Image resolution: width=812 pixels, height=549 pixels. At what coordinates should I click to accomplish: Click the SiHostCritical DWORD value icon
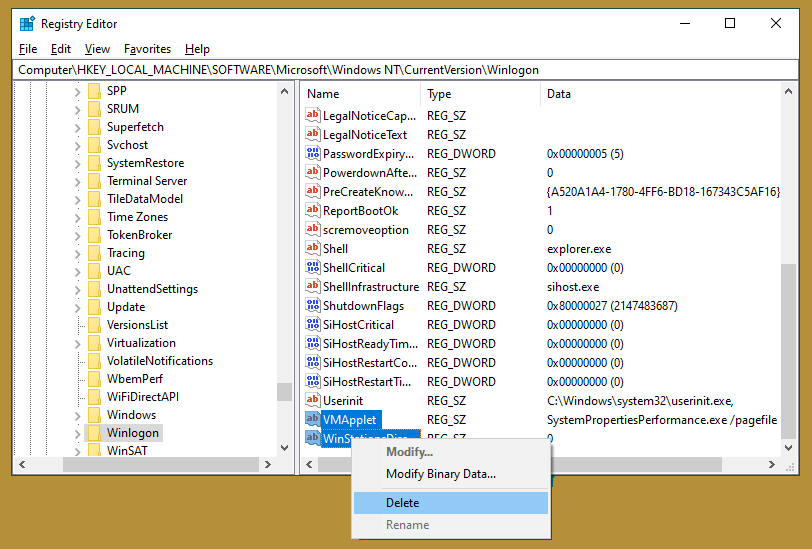point(312,324)
